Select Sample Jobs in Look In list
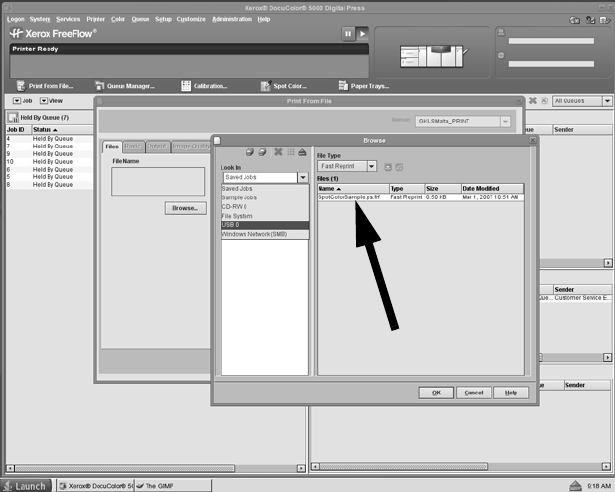This screenshot has width=615, height=492. pos(265,198)
